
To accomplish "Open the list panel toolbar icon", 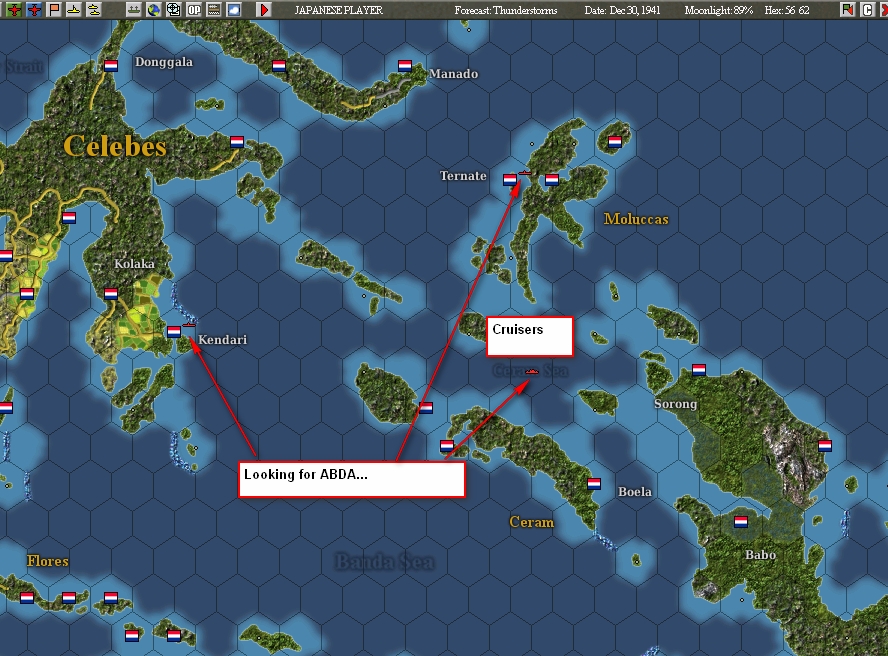I will [214, 10].
